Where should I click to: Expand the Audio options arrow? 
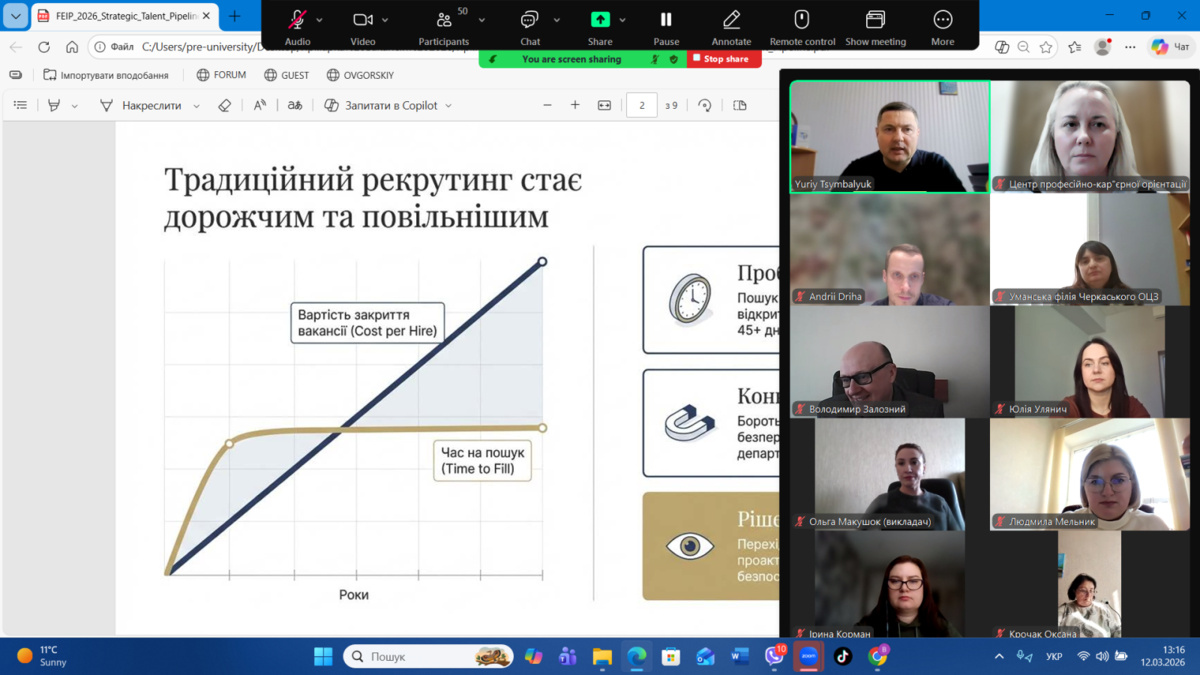point(320,20)
